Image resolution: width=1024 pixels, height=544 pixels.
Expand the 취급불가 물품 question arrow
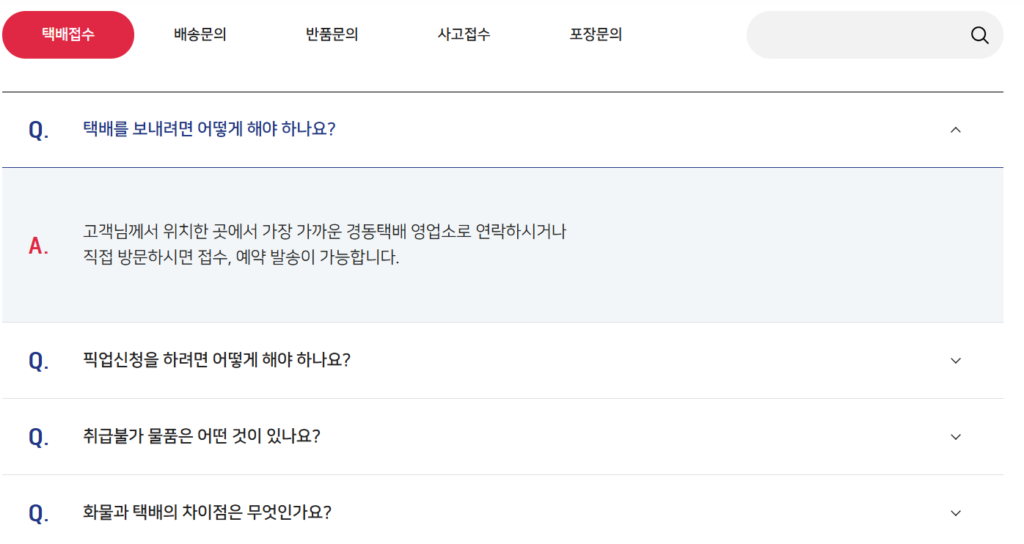[955, 437]
